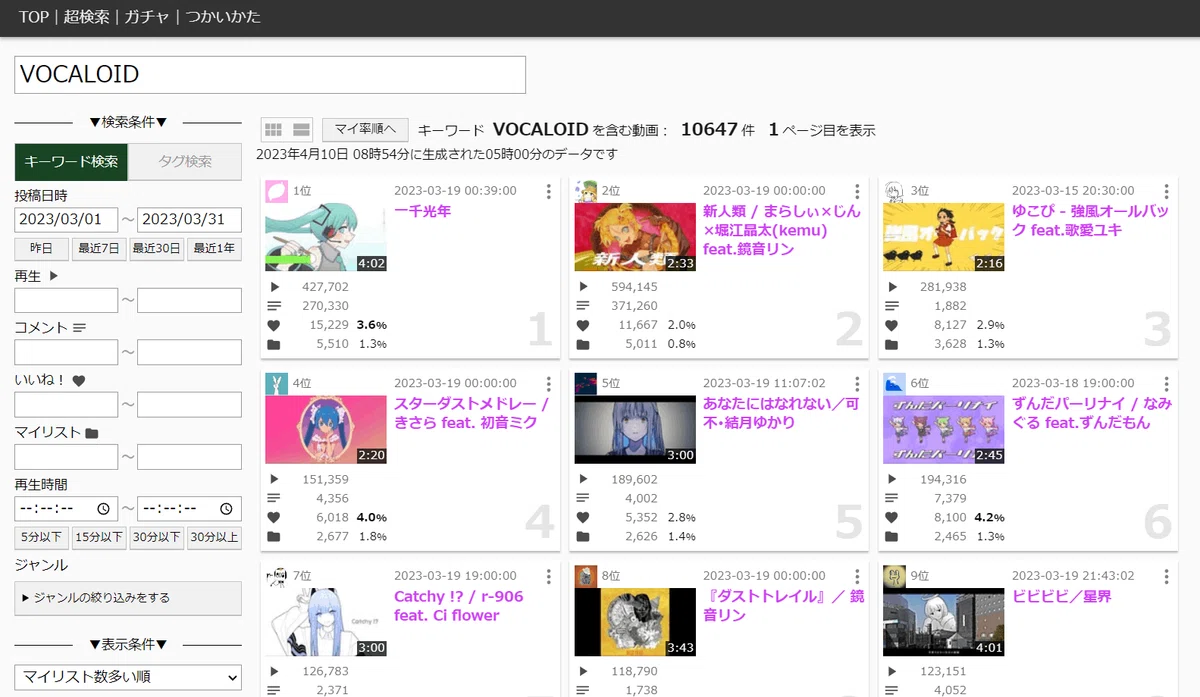Filter duration to 5分以下

point(42,538)
